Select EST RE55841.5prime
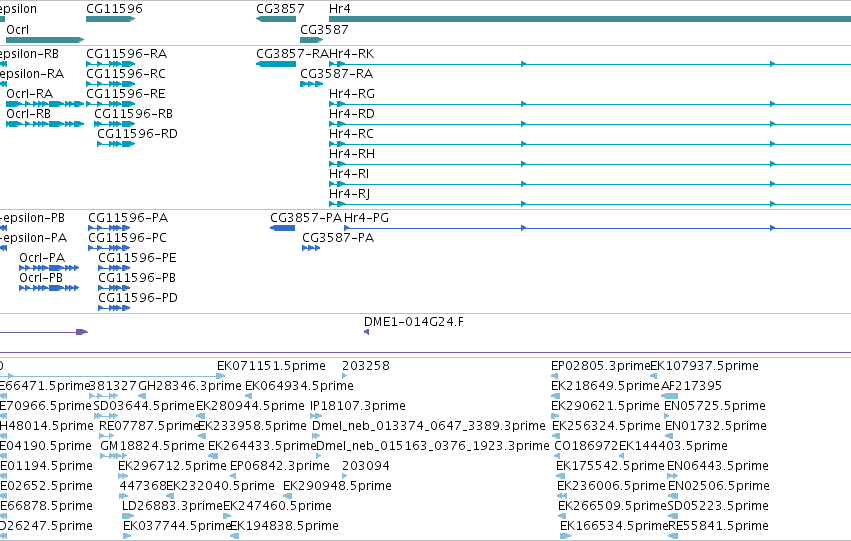Screen dimensions: 851x541 [718, 526]
